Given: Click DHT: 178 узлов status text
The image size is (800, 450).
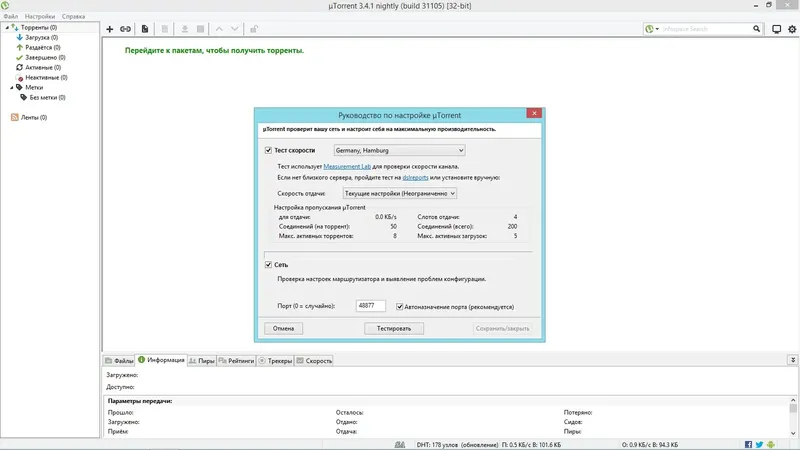Looking at the screenshot, I should (457, 445).
